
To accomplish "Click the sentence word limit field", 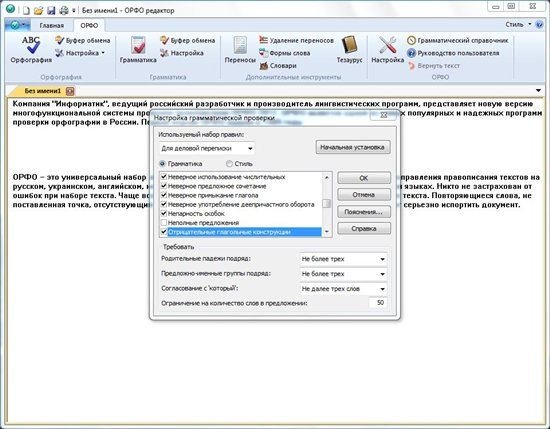I will (x=378, y=303).
